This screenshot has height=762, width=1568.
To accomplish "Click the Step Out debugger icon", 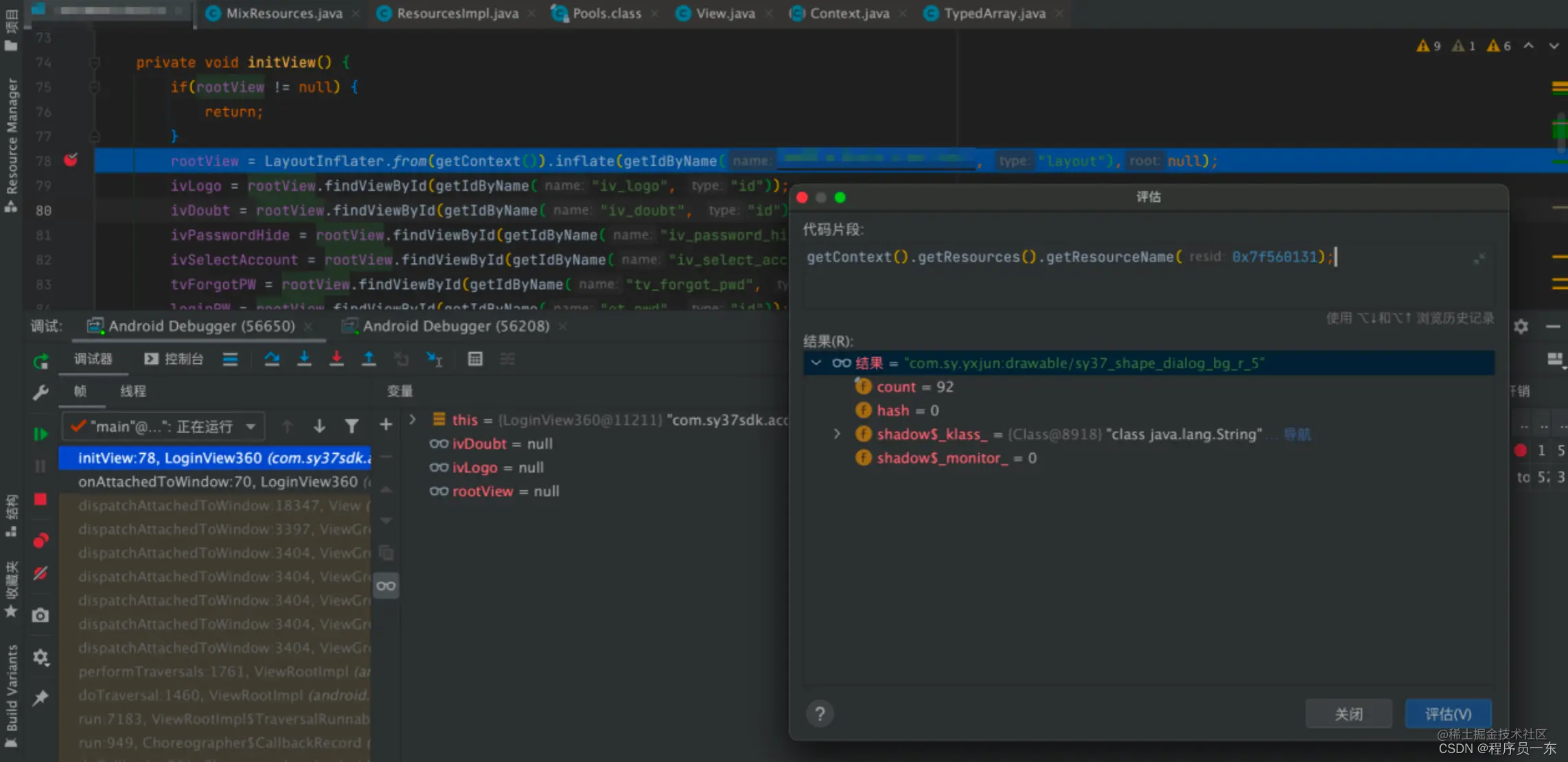I will pyautogui.click(x=369, y=358).
